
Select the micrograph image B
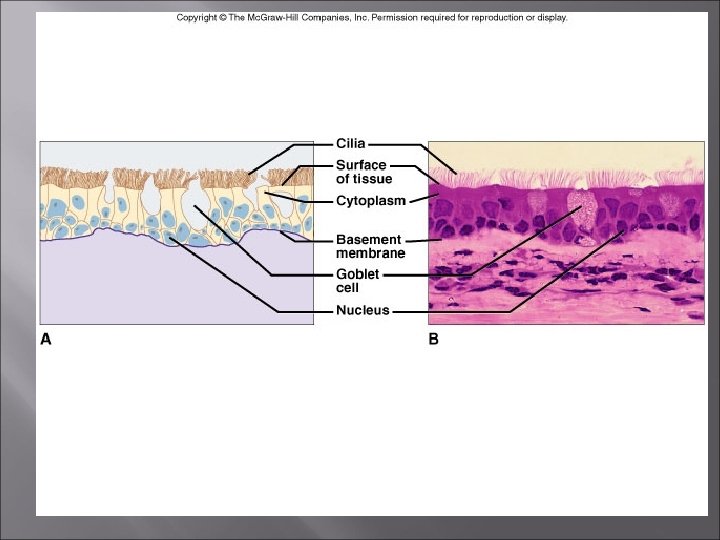click(x=566, y=233)
